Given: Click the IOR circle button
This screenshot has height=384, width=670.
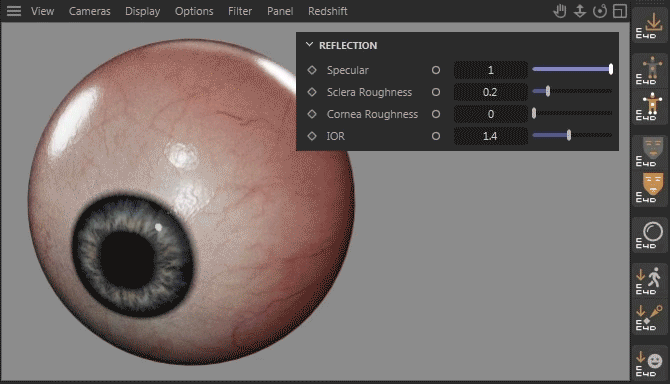Looking at the screenshot, I should (x=436, y=136).
